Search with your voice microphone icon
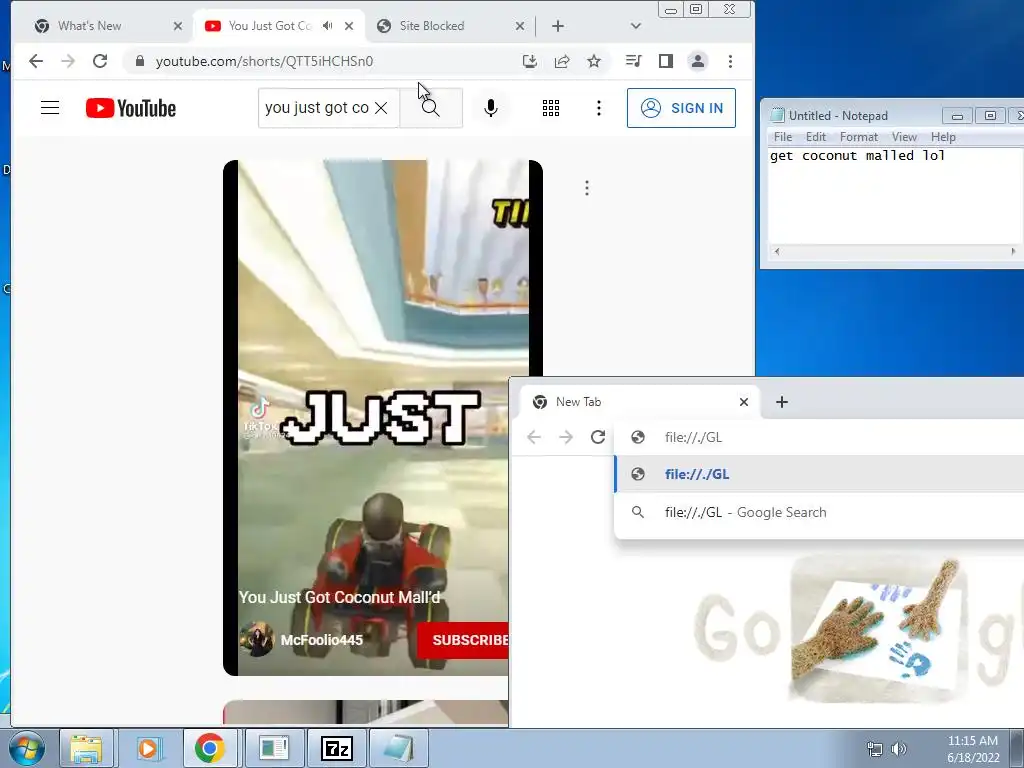 (x=490, y=108)
